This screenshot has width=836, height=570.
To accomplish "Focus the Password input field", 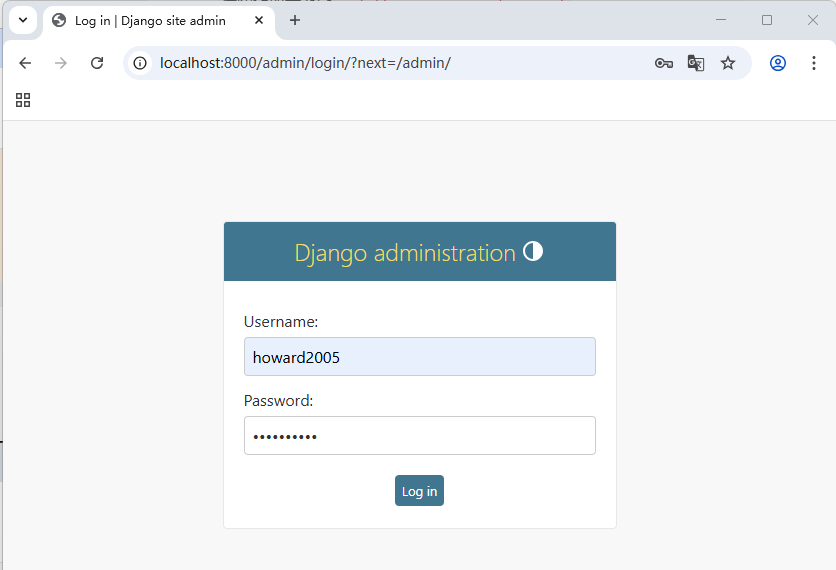I will point(420,436).
